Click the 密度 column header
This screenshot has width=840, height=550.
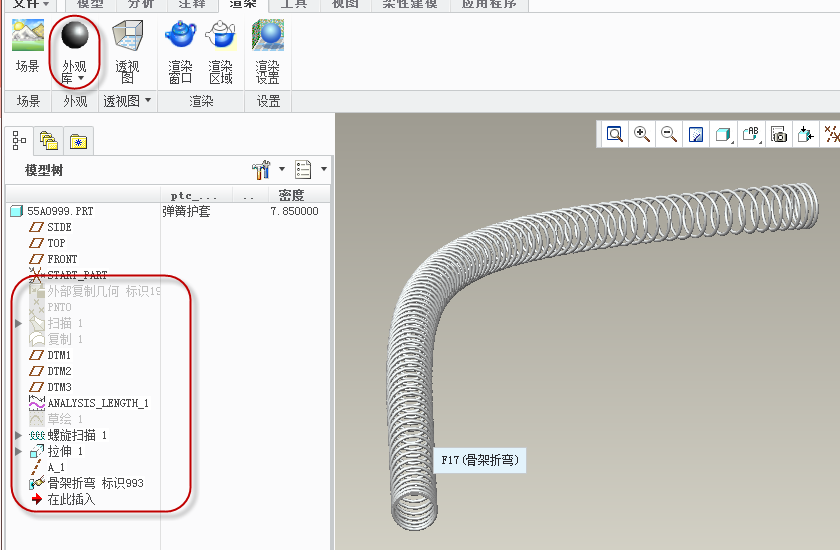pos(291,195)
